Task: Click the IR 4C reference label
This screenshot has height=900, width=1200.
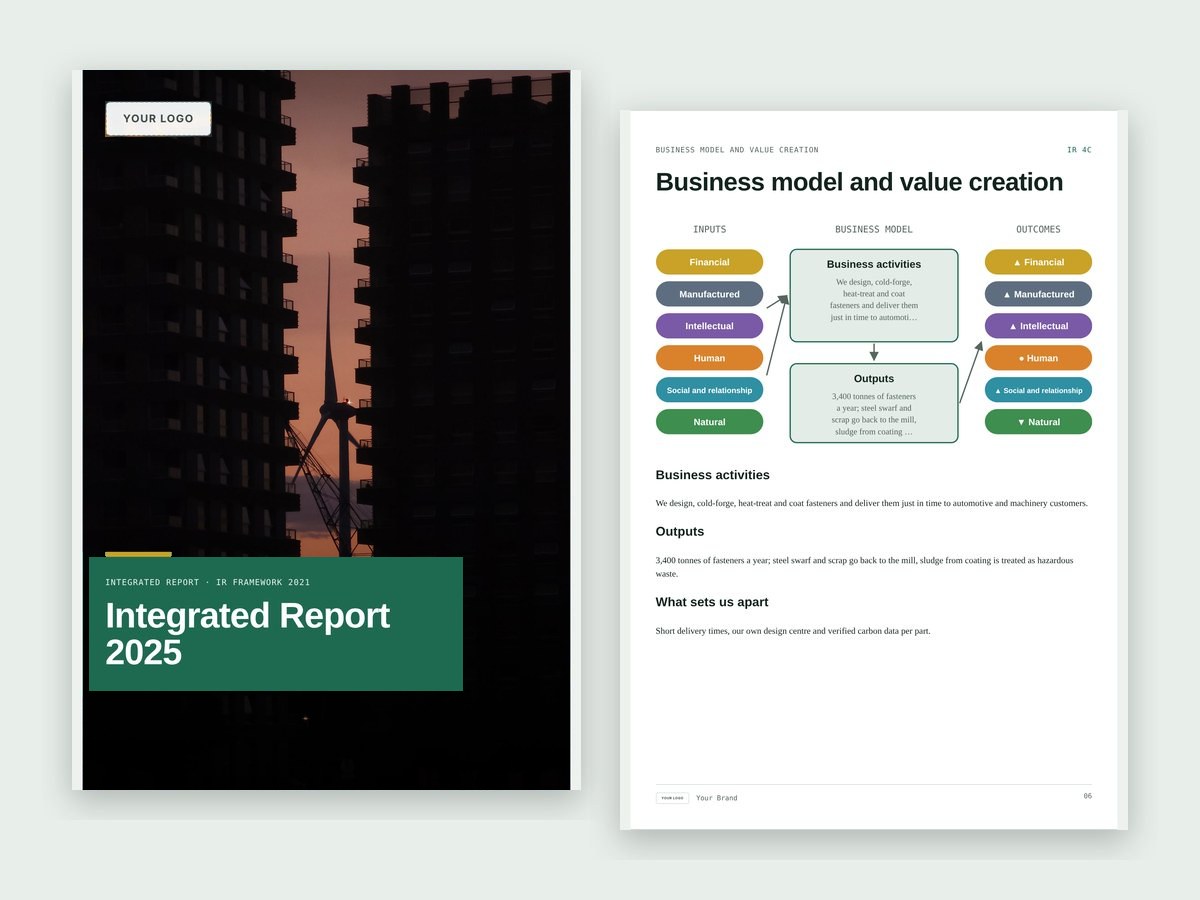Action: coord(1079,150)
